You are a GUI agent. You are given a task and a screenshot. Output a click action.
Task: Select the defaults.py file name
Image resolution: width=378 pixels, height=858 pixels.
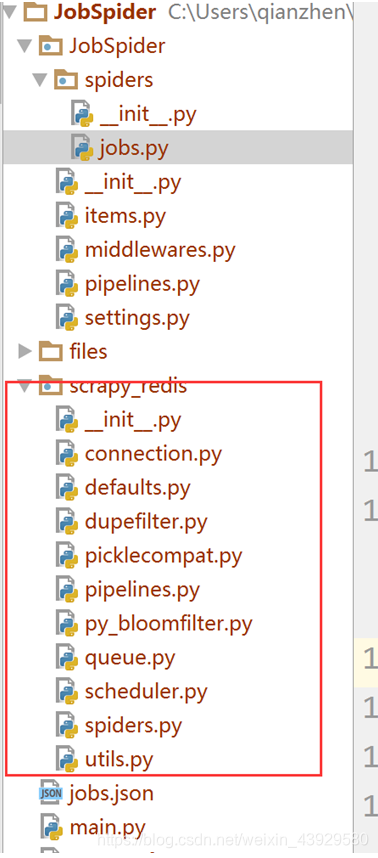(137, 488)
